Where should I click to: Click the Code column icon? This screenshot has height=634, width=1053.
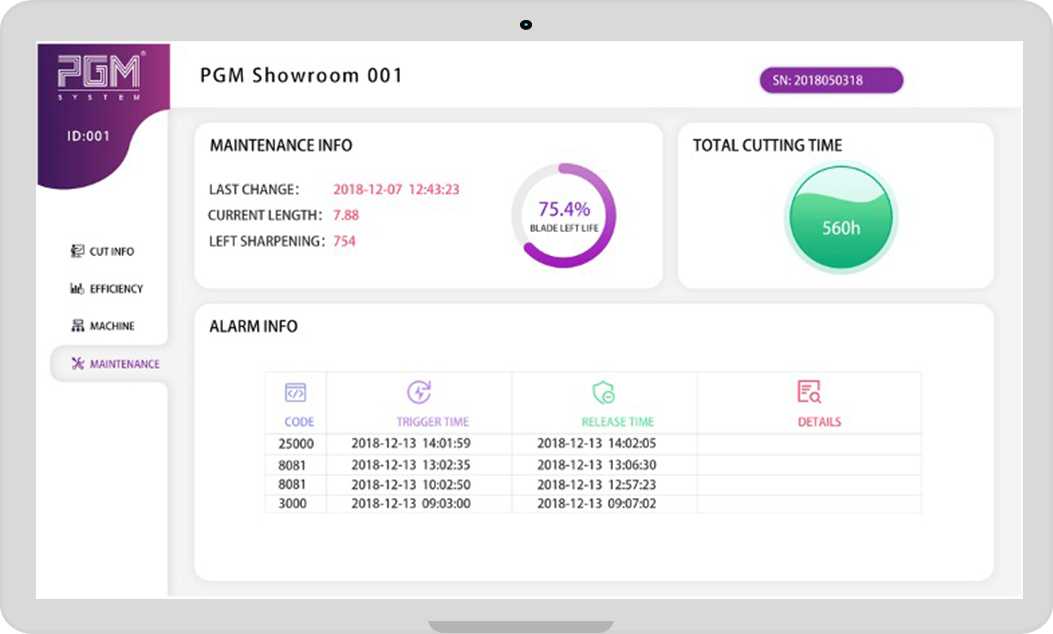(x=295, y=392)
